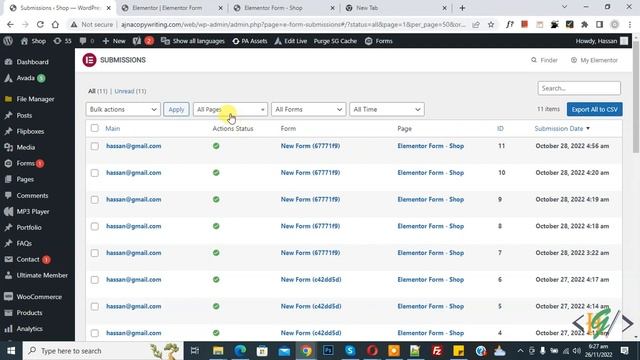Open the updates icon showing 55
640x360 pixels.
(62, 41)
